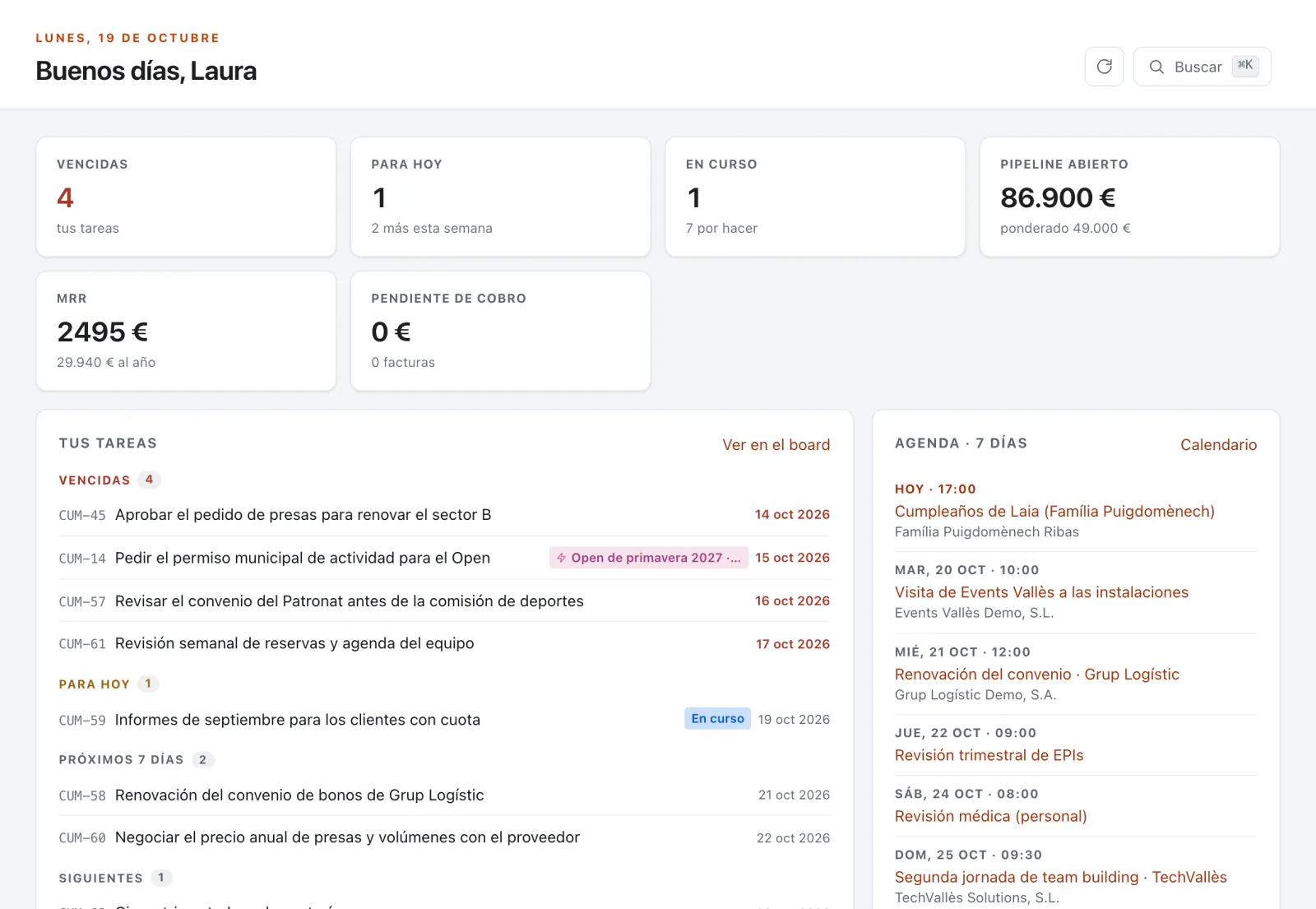Viewport: 1316px width, 909px height.
Task: Open the 'Open de primavera 2027' tag
Action: coord(649,558)
